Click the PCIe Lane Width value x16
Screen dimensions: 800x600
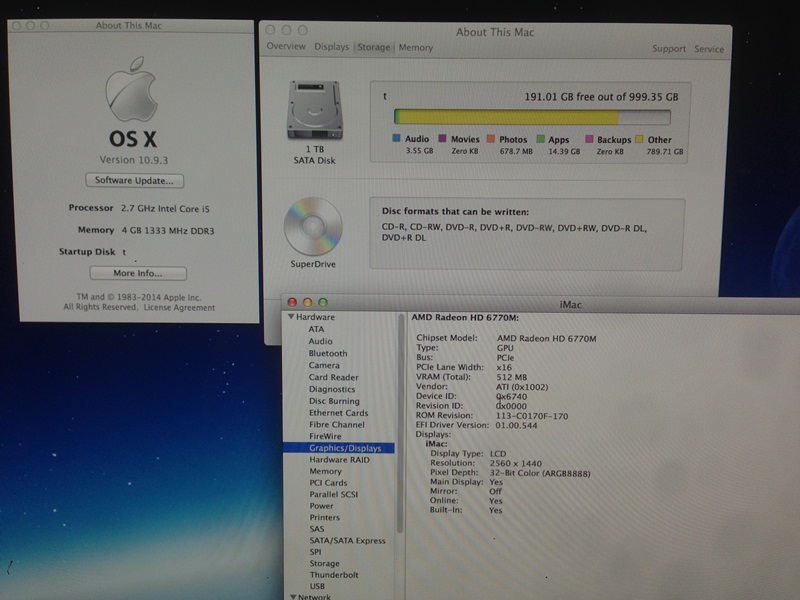504,367
